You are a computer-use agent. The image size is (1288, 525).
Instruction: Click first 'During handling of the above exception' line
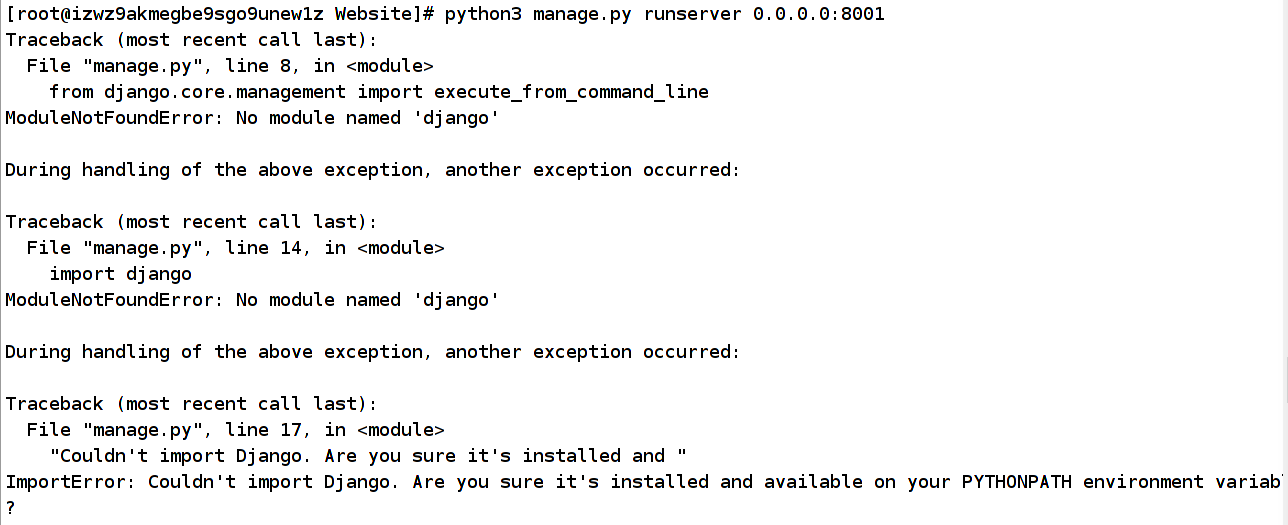(x=372, y=170)
